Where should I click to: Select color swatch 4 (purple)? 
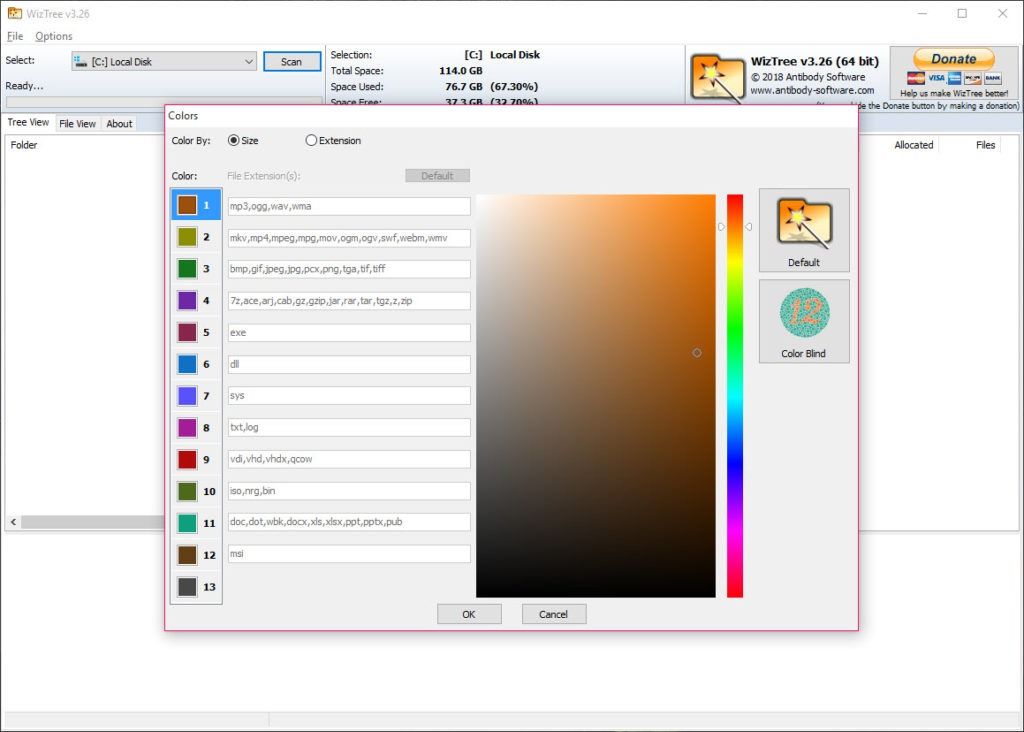pyautogui.click(x=187, y=300)
